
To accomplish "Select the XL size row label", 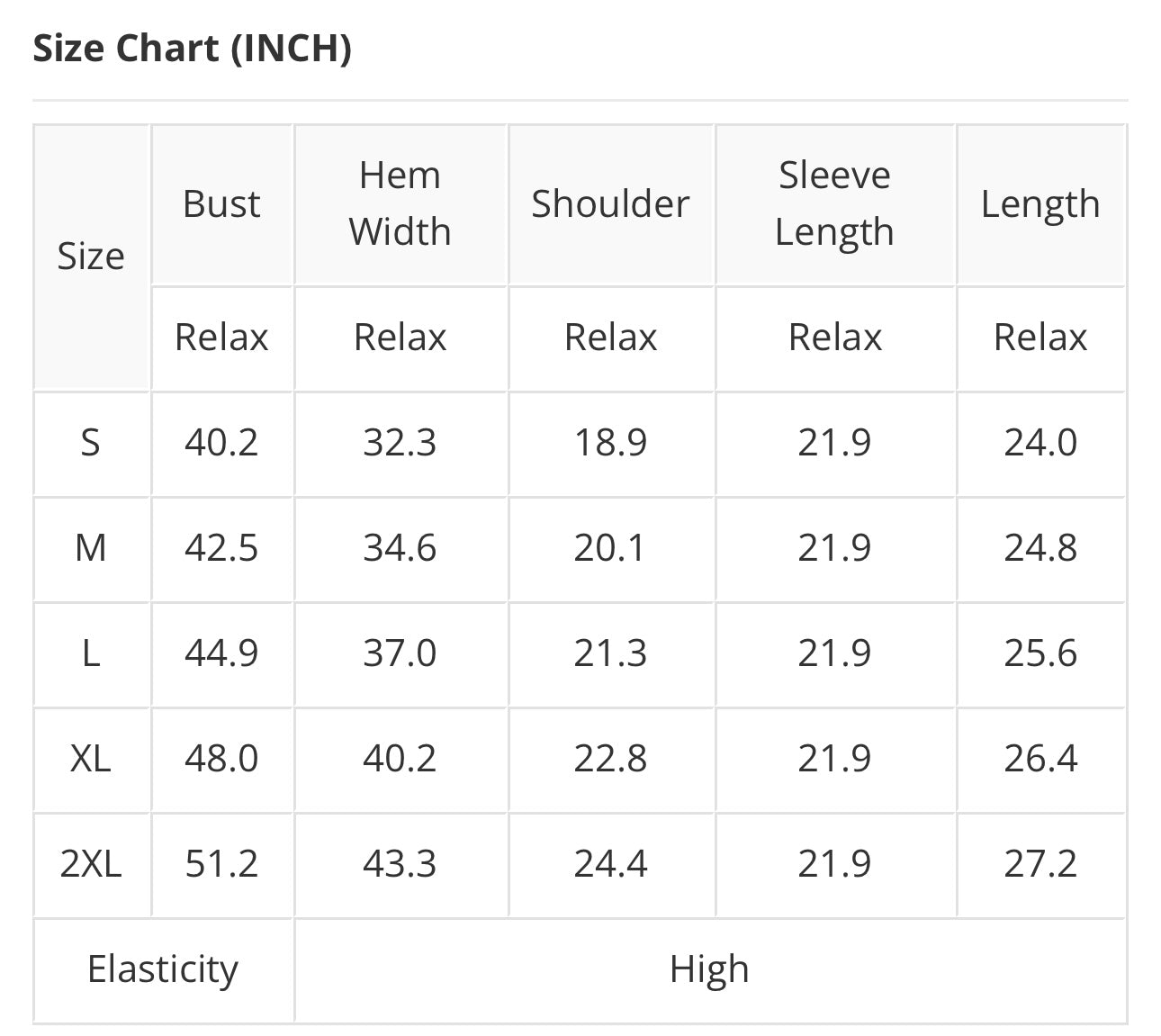I will 91,759.
